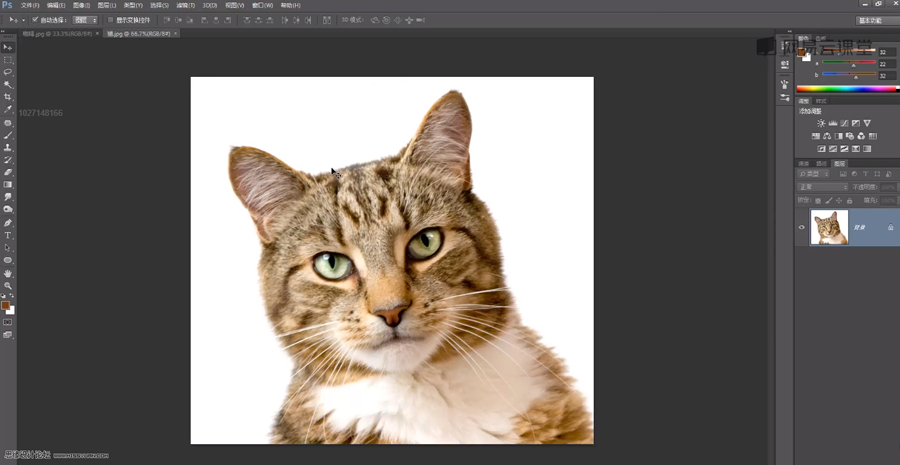The image size is (900, 465).
Task: Select the Pen tool
Action: click(8, 223)
